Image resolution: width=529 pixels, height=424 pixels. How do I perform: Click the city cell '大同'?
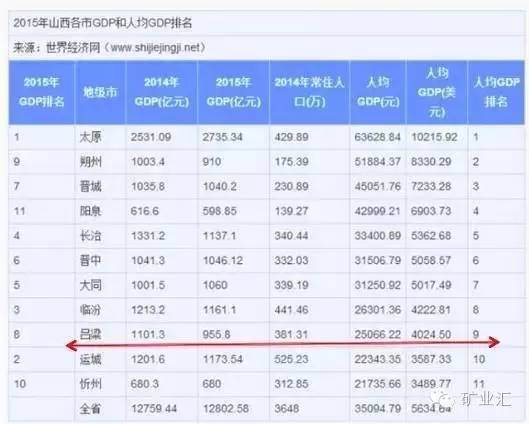click(x=90, y=285)
